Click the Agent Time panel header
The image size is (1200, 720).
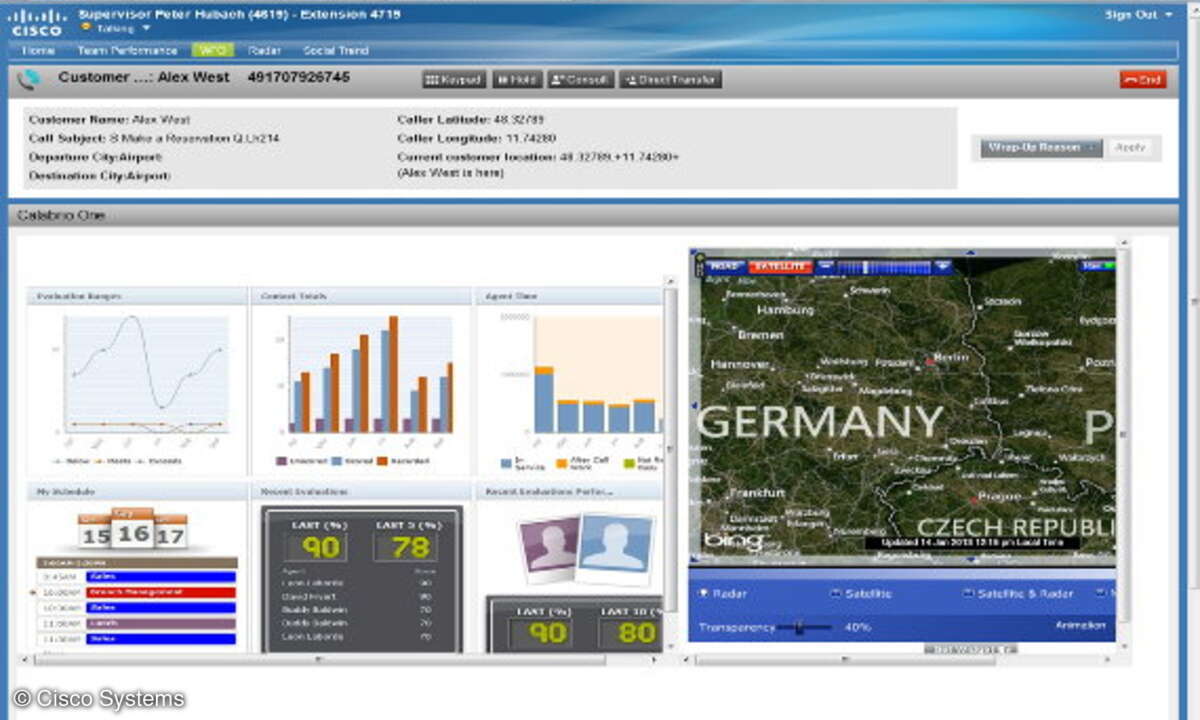[568, 296]
